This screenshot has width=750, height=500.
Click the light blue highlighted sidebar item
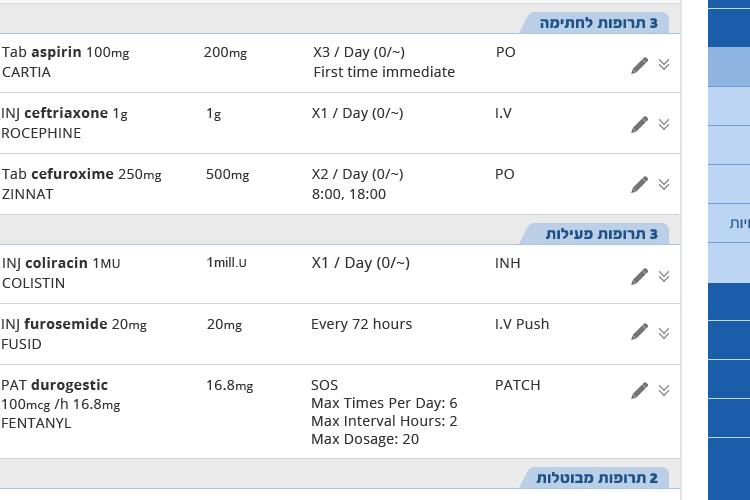(729, 67)
